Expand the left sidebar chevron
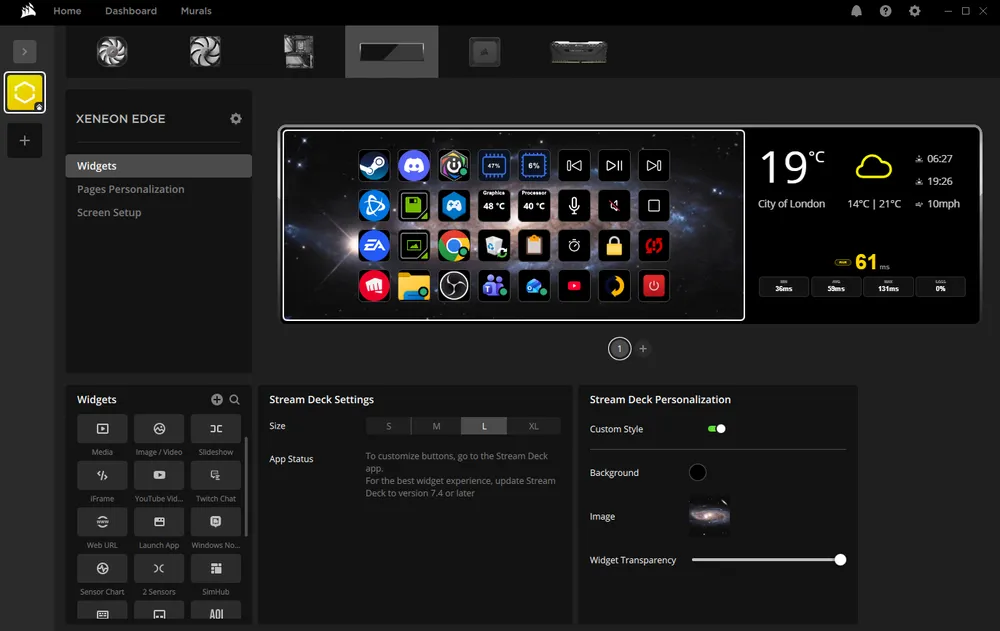Screen dimensions: 1000x631 pos(24,52)
